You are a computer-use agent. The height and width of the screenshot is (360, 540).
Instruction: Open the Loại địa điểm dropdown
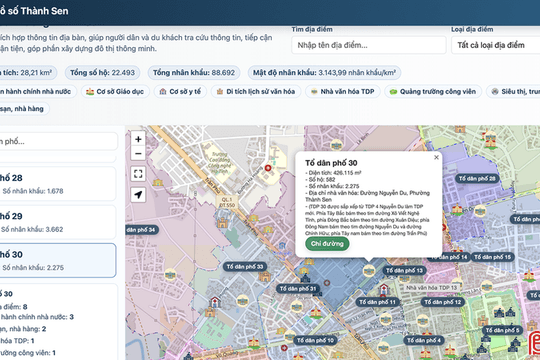pyautogui.click(x=496, y=45)
